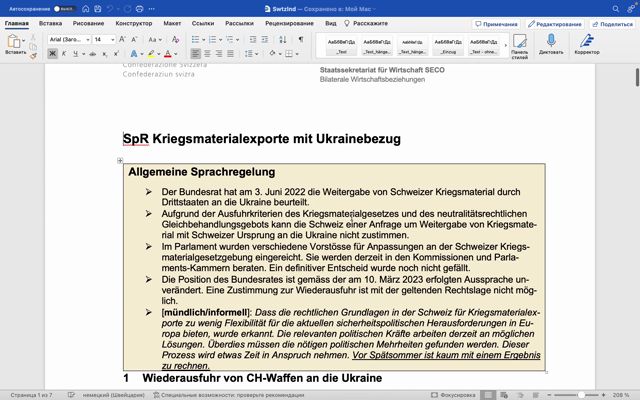640x400 pixels.
Task: Open the shading paint bucket dropdown
Action: coord(275,53)
